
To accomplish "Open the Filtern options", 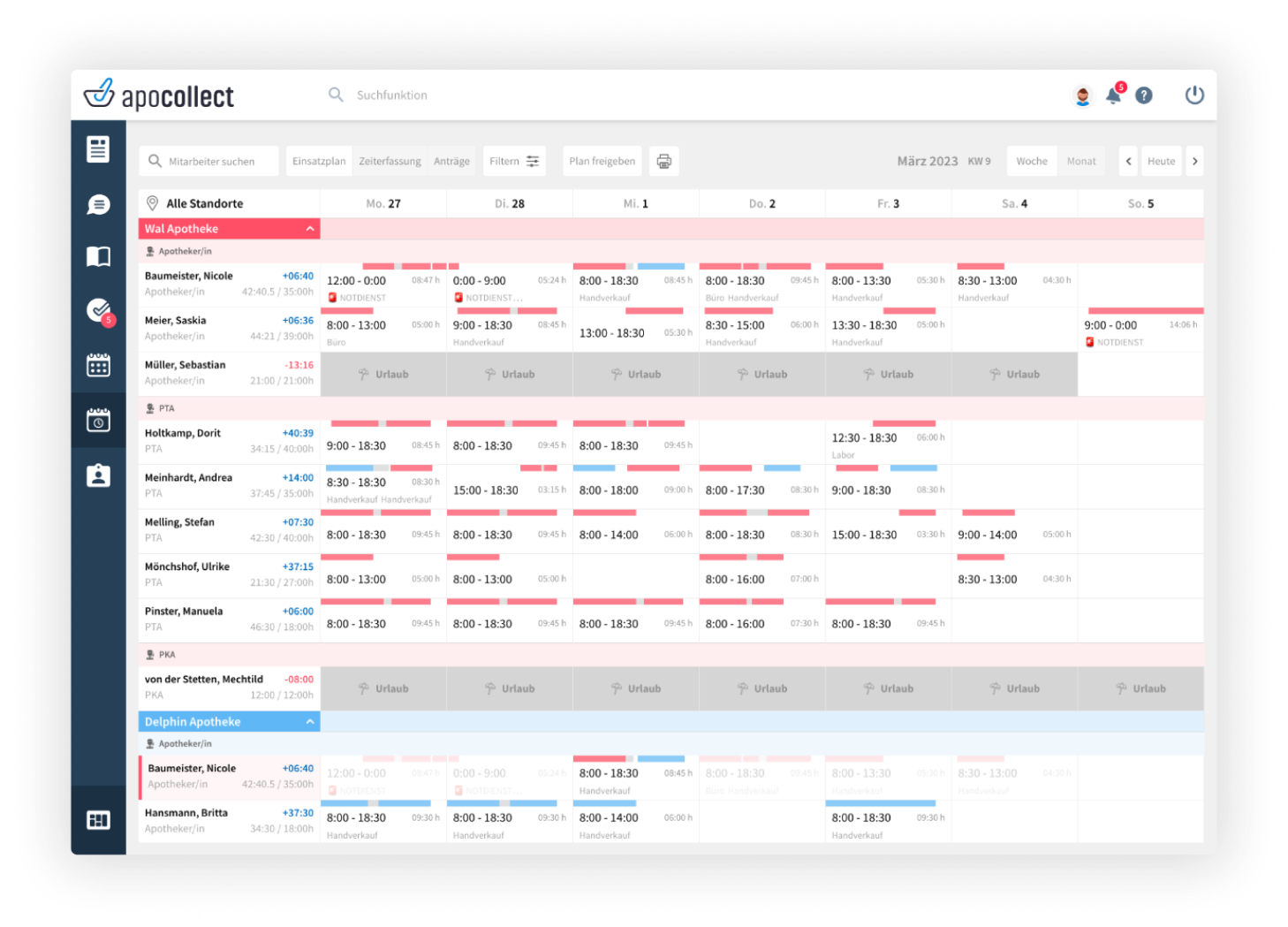I will coord(514,161).
